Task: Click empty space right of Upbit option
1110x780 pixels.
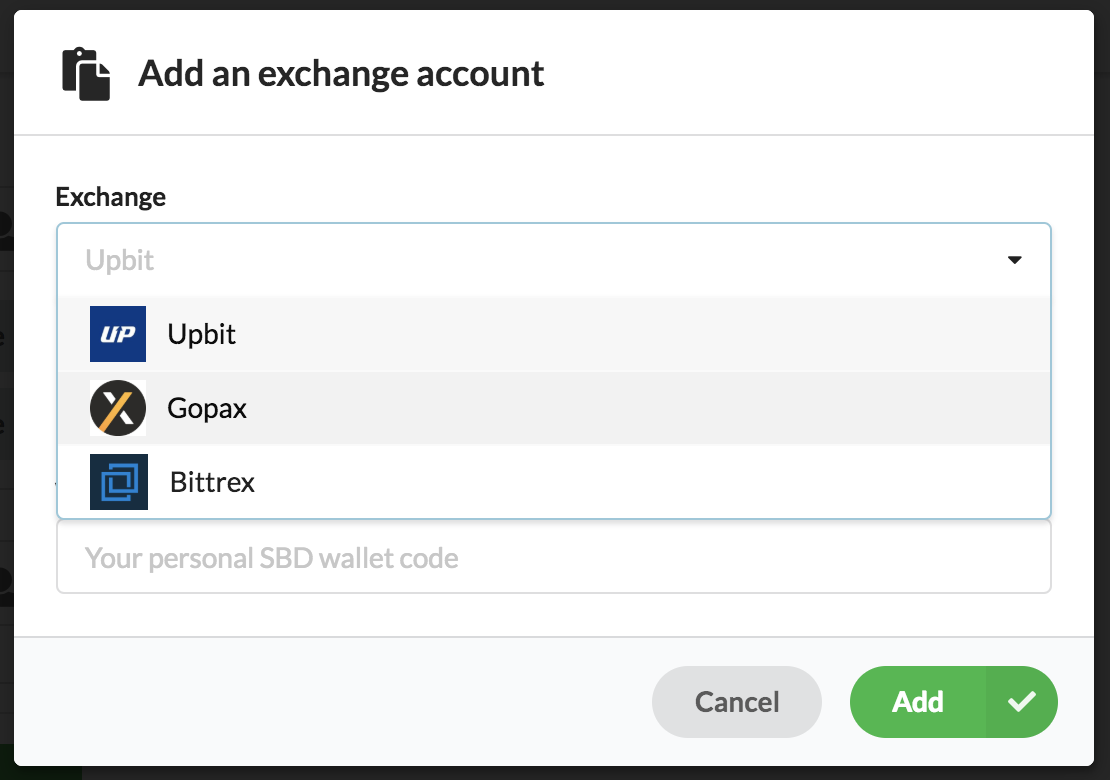Action: [x=700, y=334]
